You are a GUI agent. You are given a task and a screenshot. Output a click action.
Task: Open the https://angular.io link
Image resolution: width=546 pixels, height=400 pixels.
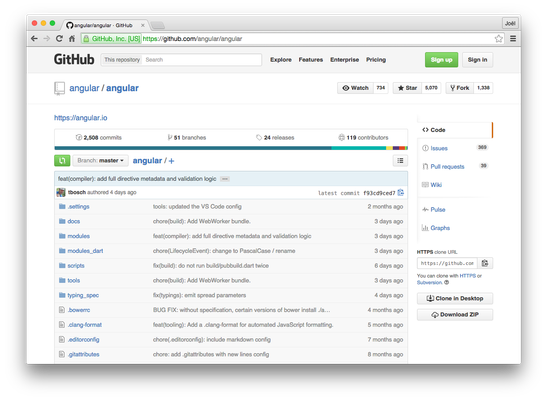tap(80, 118)
